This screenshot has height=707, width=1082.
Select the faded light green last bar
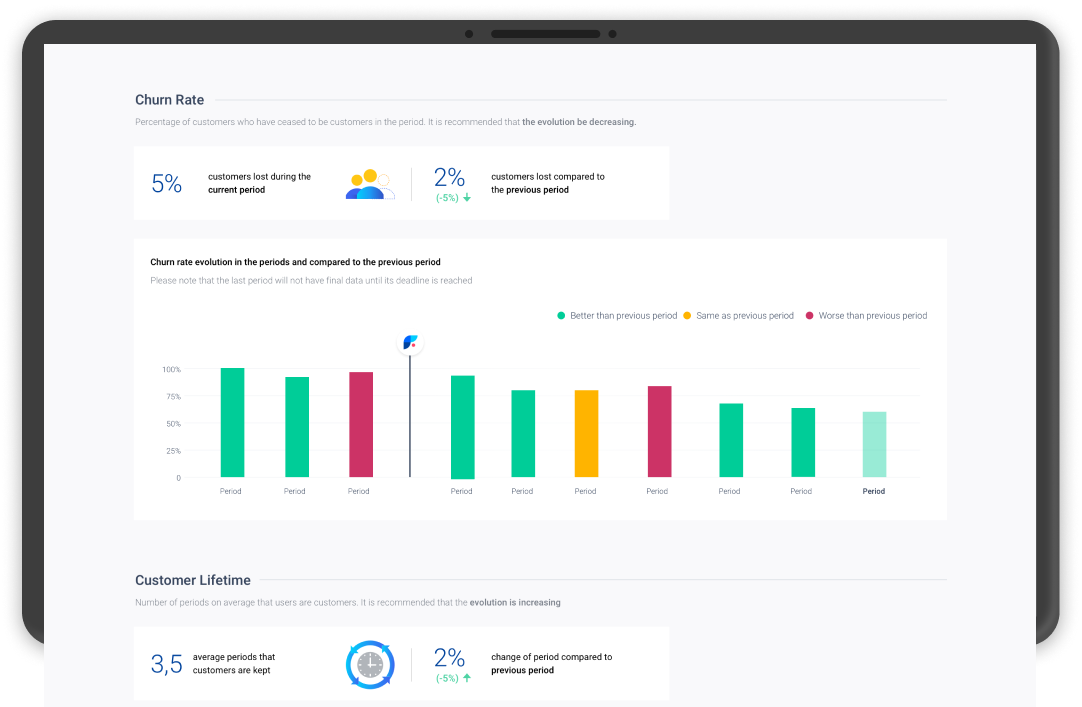pos(874,444)
